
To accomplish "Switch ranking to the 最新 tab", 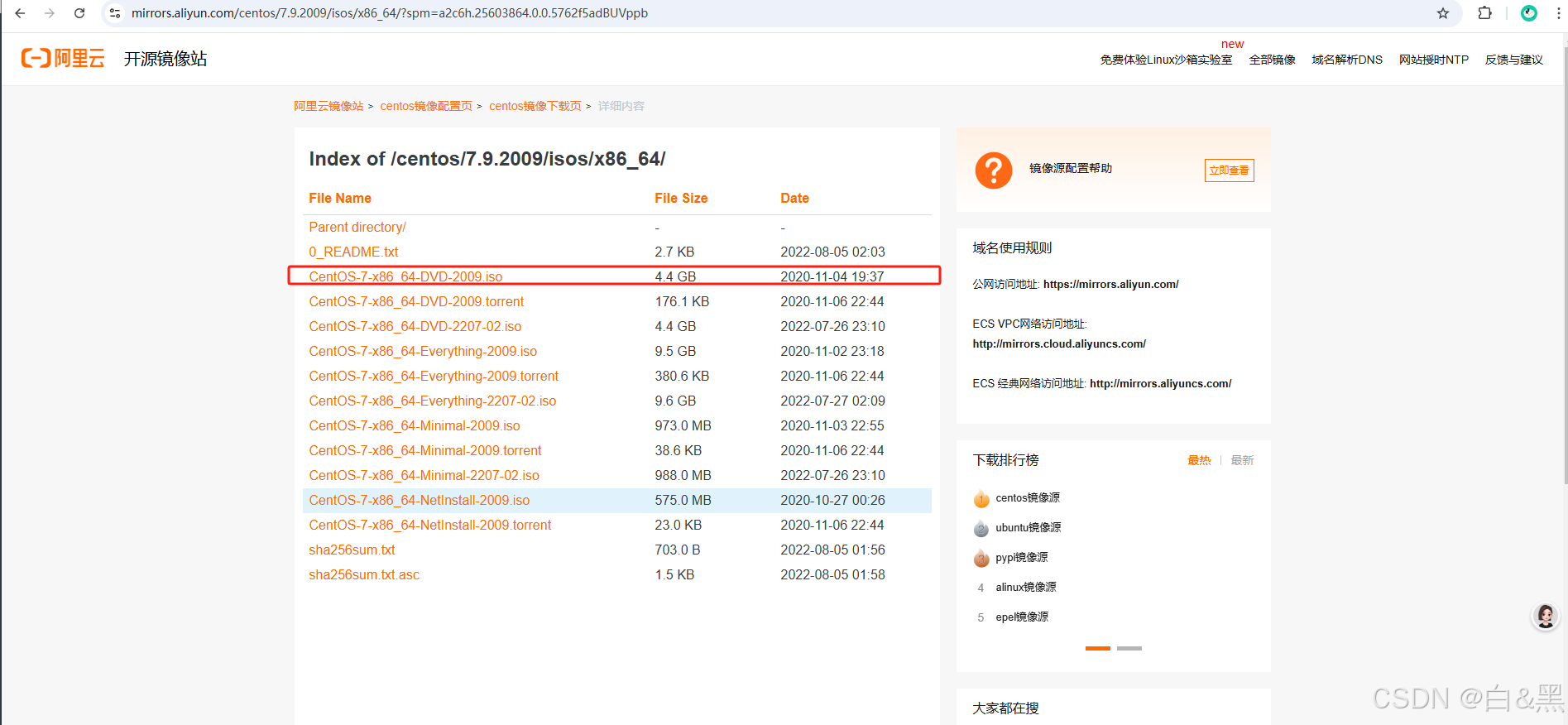I will [x=1242, y=460].
